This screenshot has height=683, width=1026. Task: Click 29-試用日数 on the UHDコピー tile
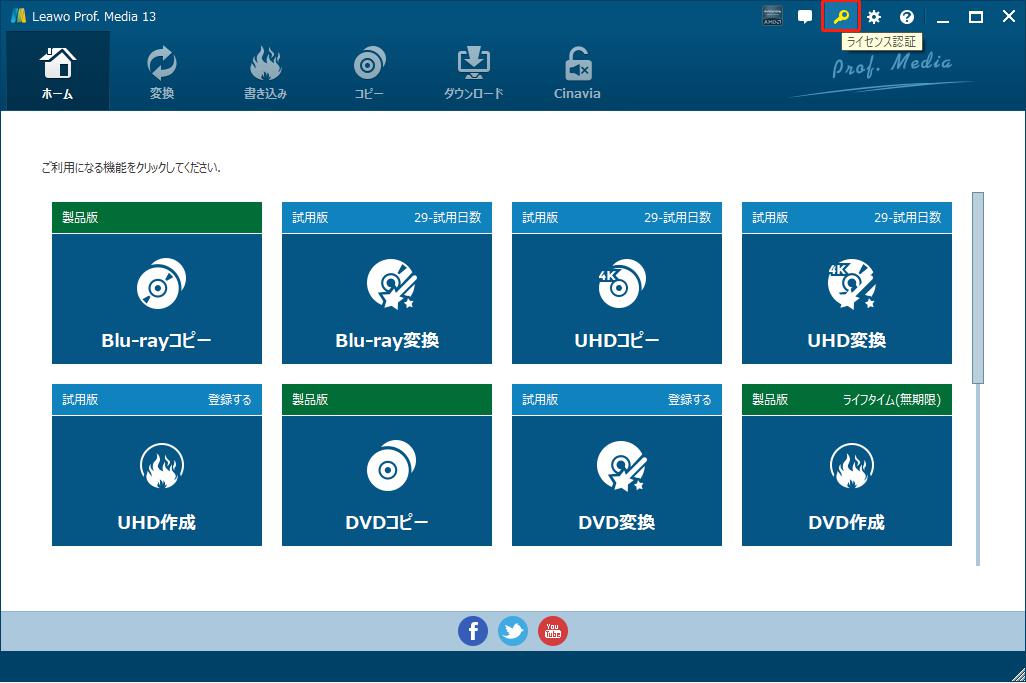[x=677, y=217]
